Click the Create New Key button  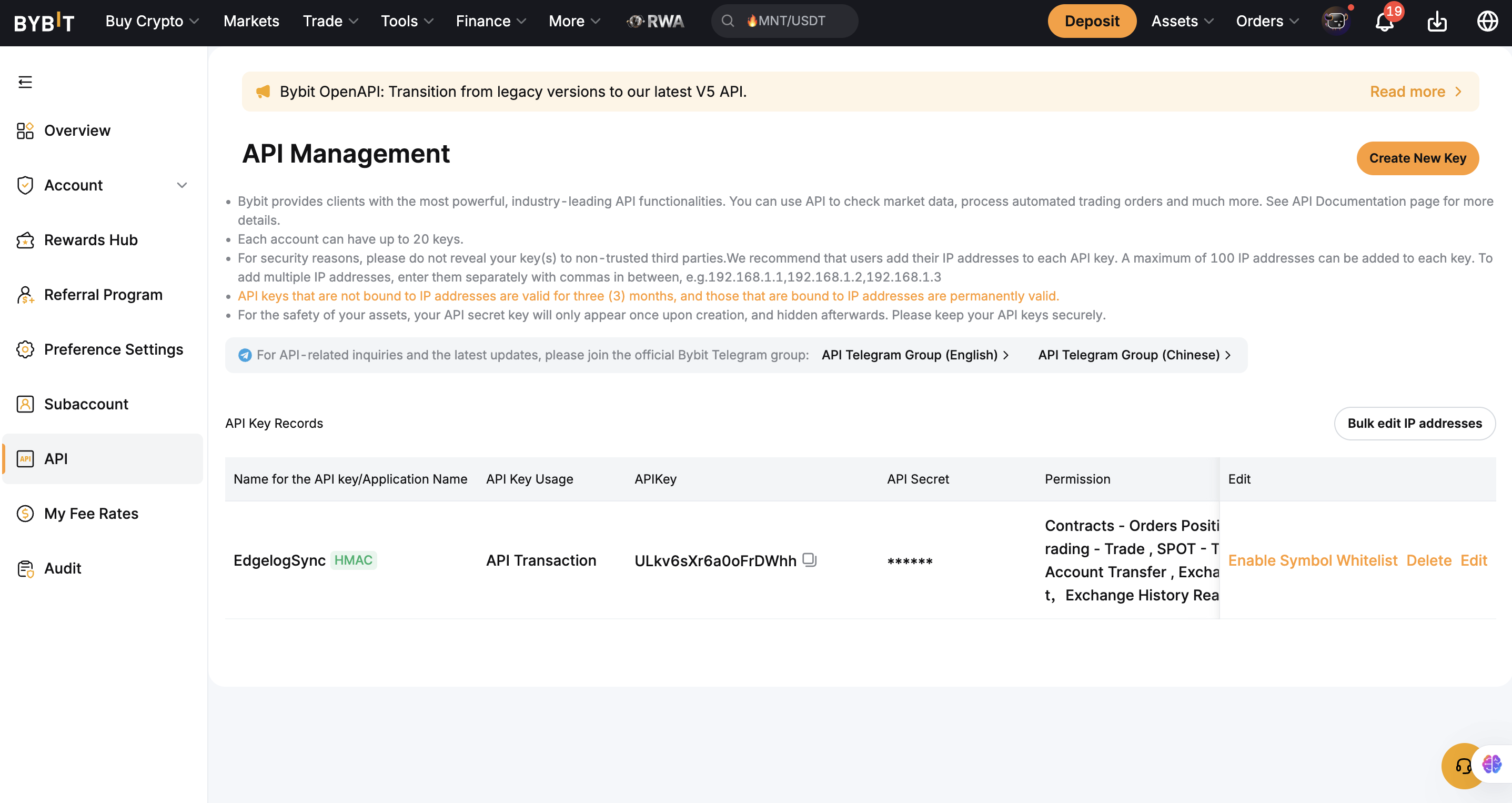pos(1417,158)
